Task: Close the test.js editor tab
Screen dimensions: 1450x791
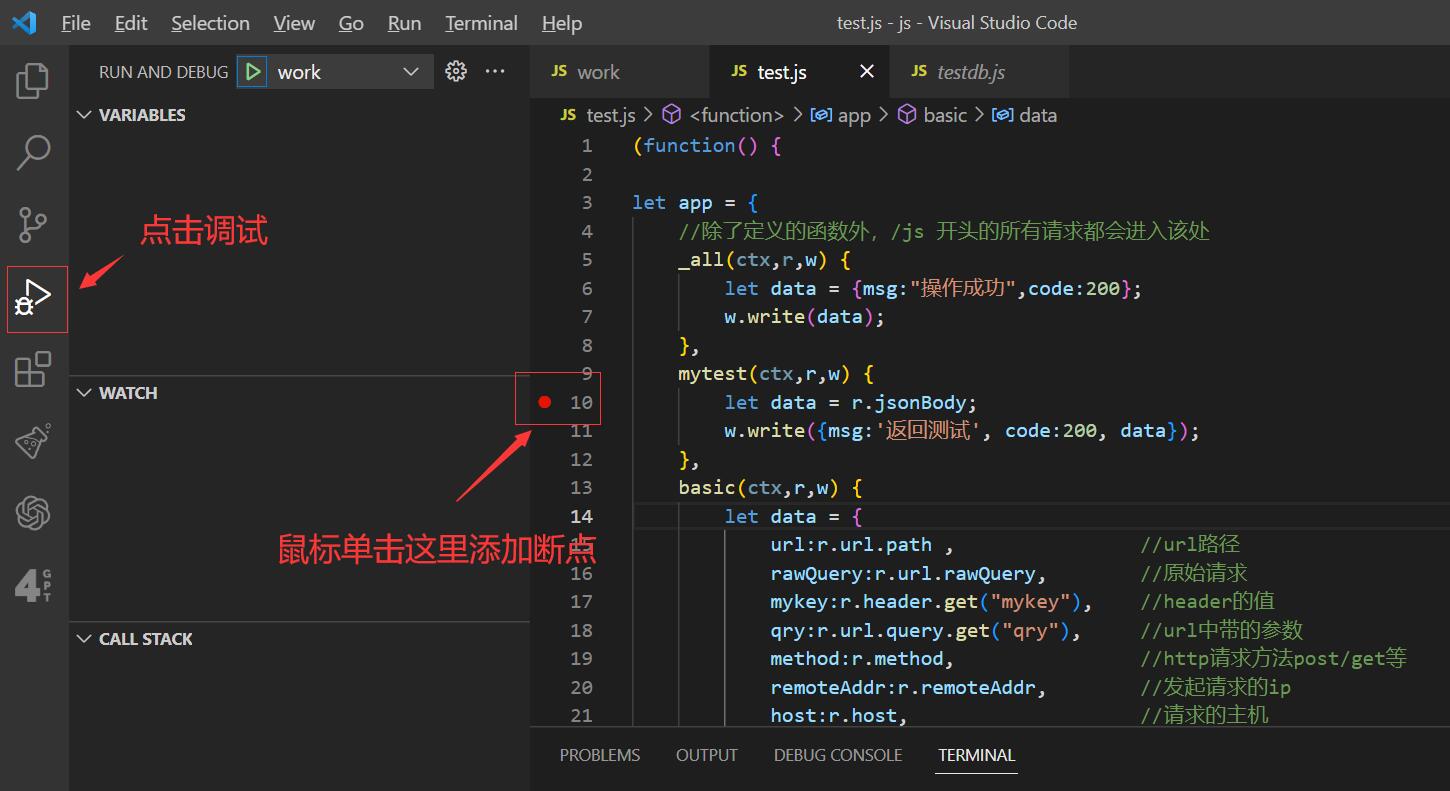Action: 867,72
